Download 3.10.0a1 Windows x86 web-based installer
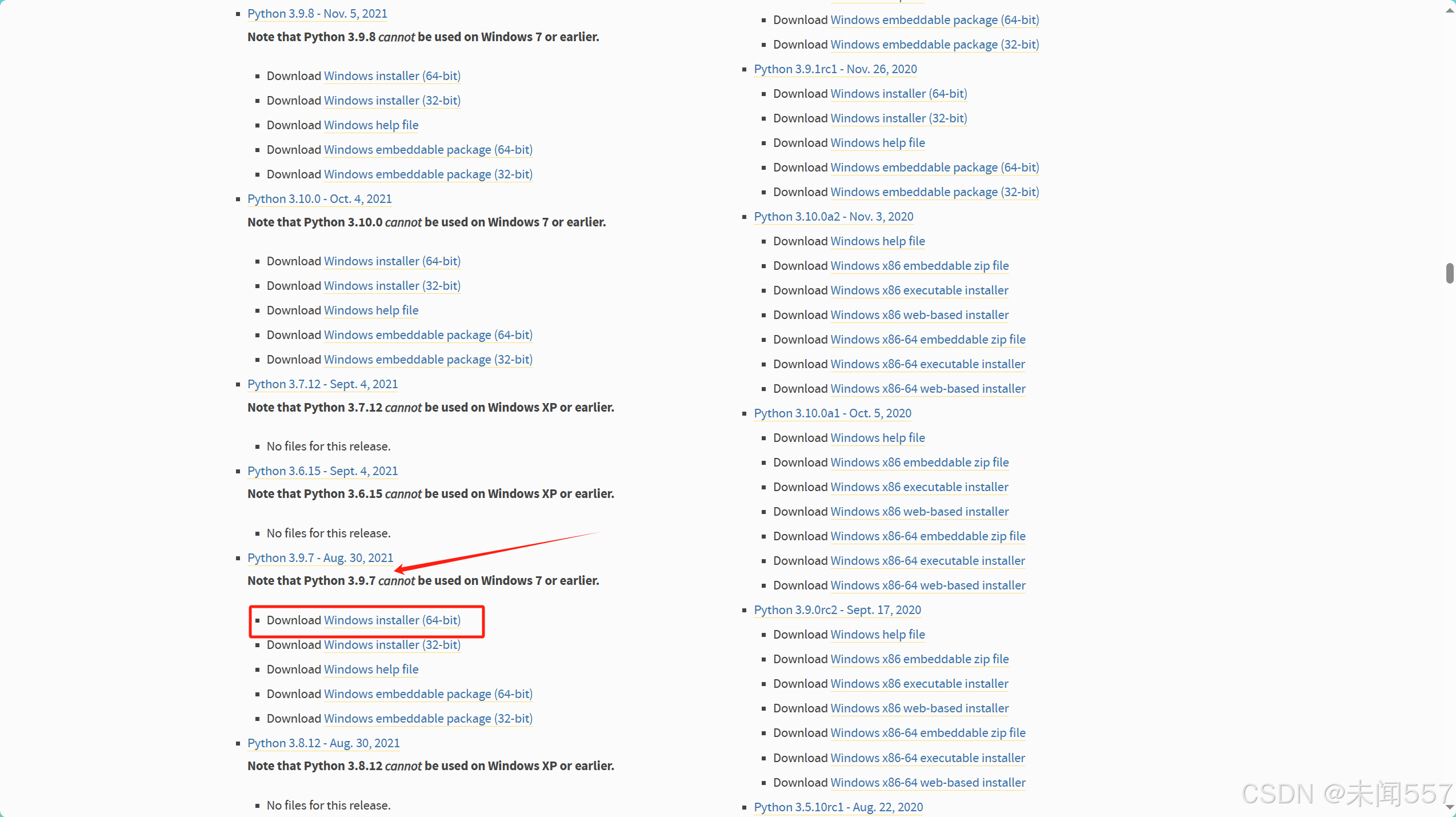Screen dimensions: 1456x817 pos(919,512)
